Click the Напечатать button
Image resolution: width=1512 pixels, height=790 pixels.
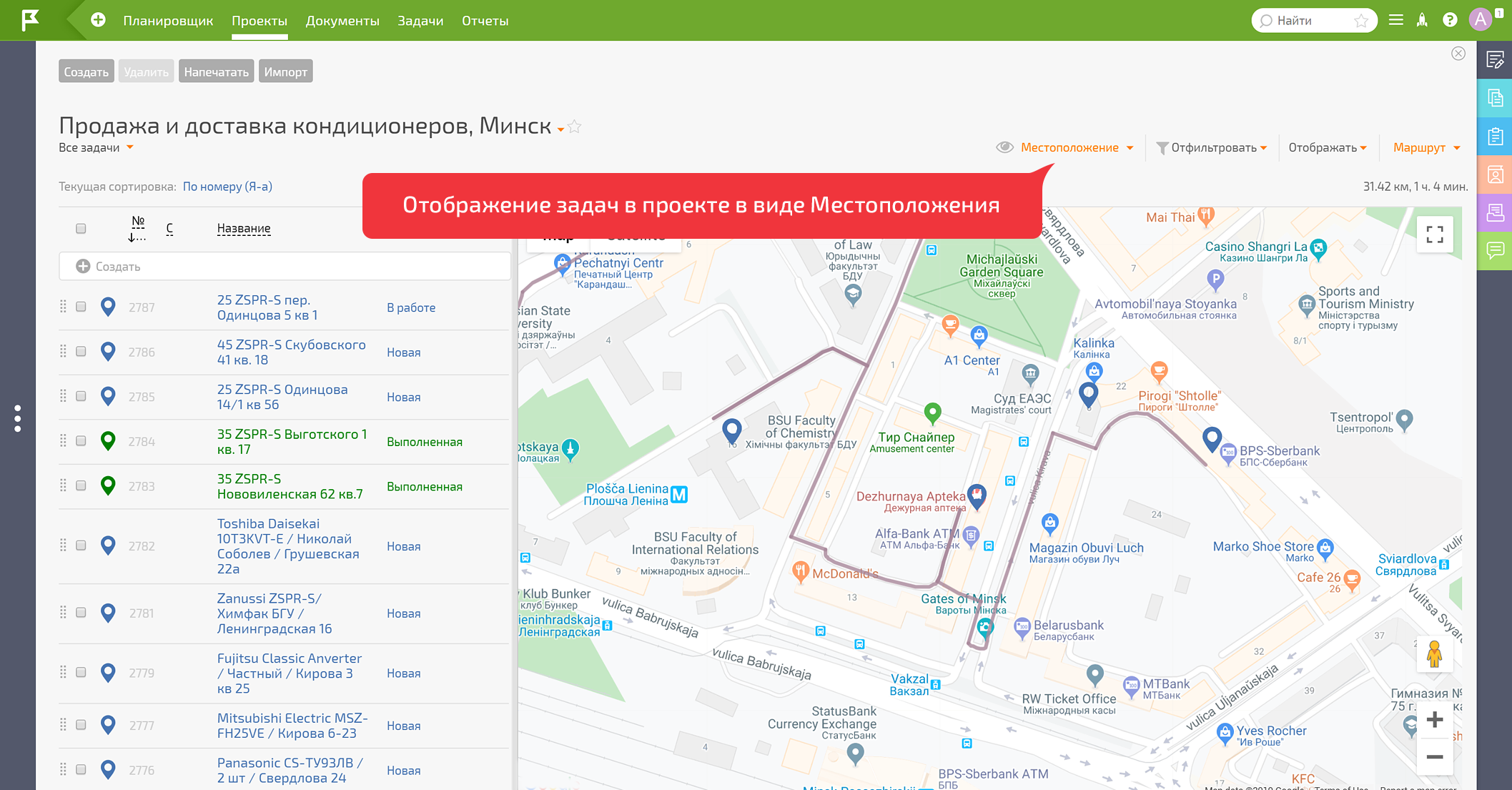point(216,71)
